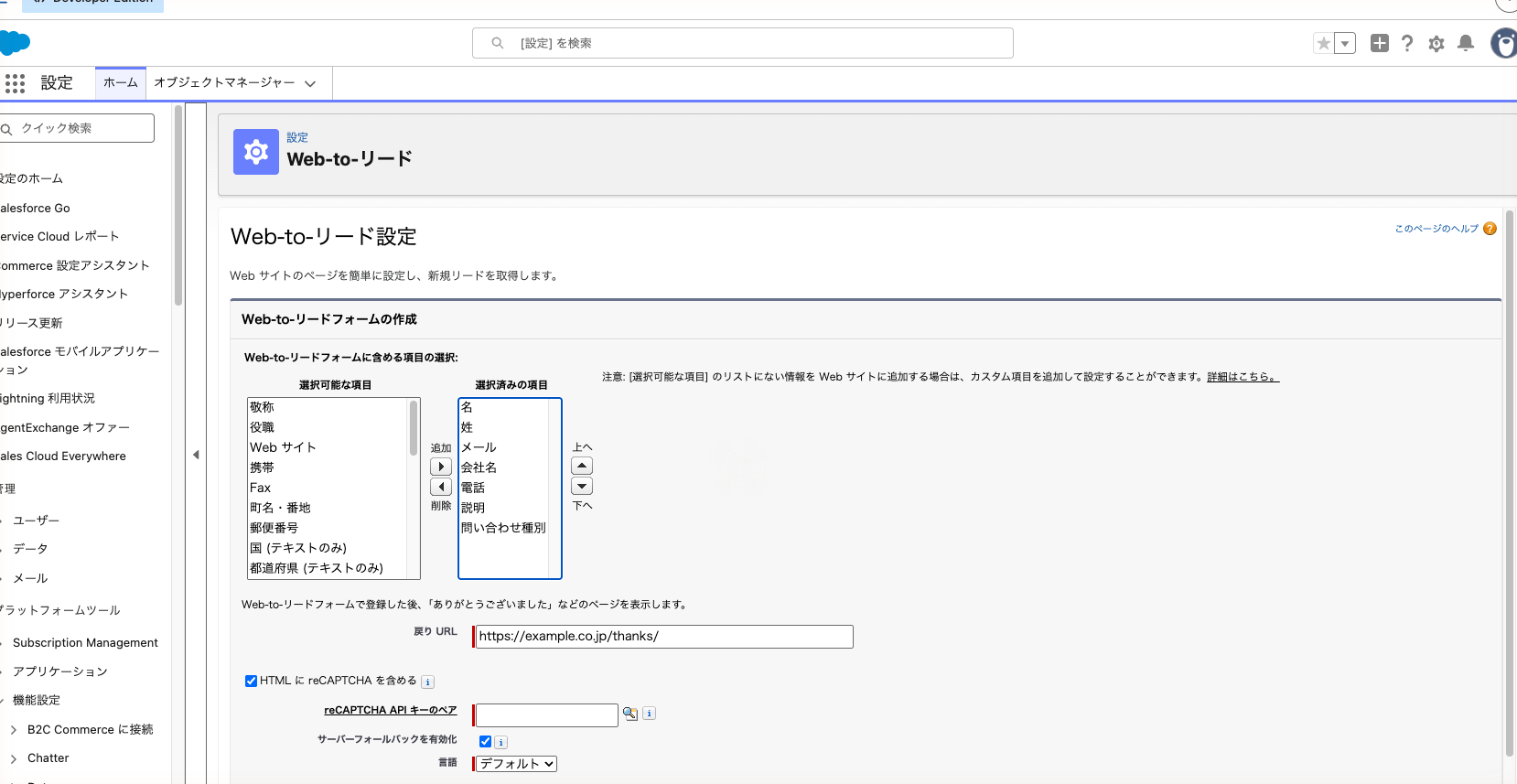
Task: Open the favorites list dropdown arrow
Action: coord(1345,43)
